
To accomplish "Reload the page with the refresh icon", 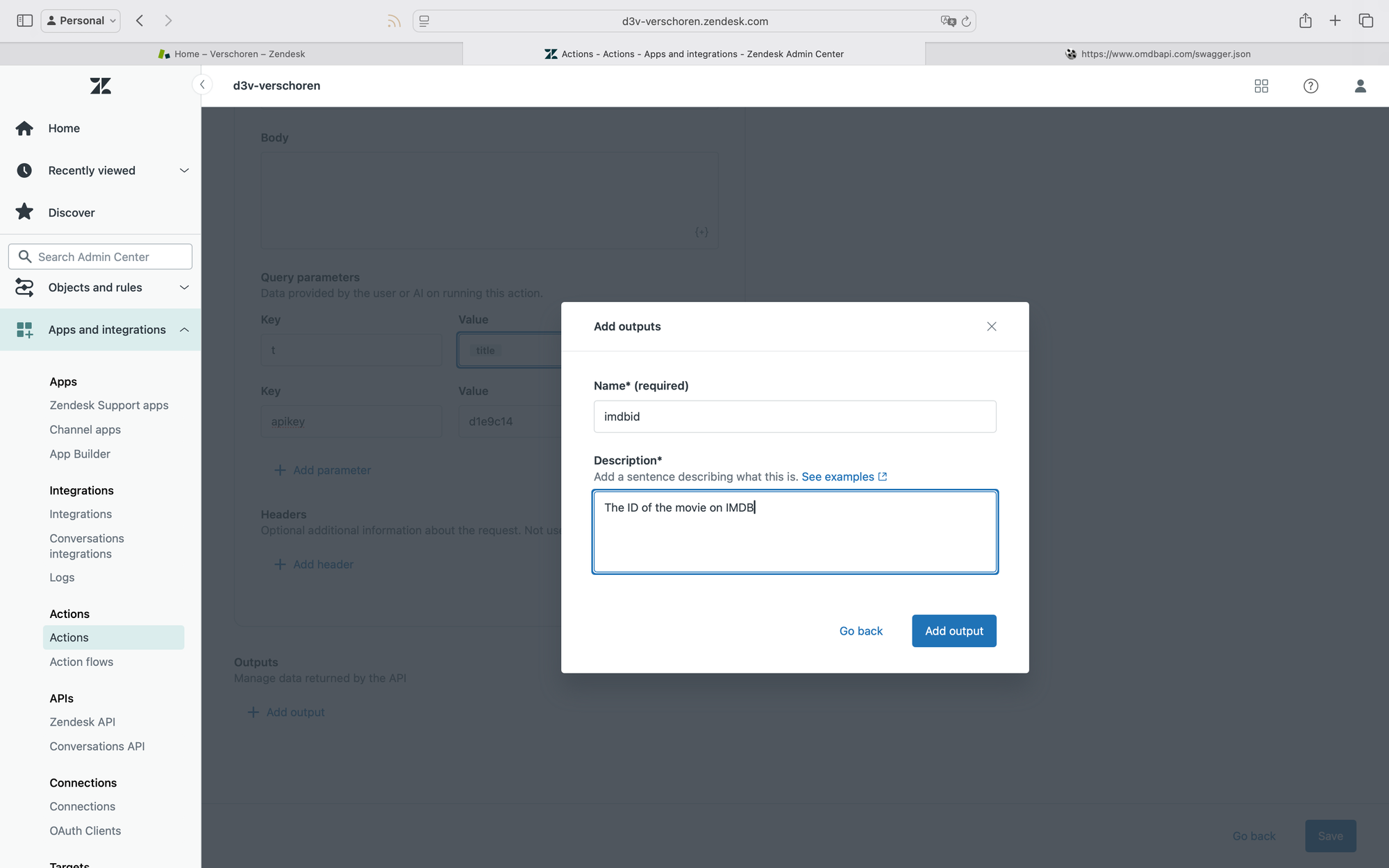I will pyautogui.click(x=966, y=22).
